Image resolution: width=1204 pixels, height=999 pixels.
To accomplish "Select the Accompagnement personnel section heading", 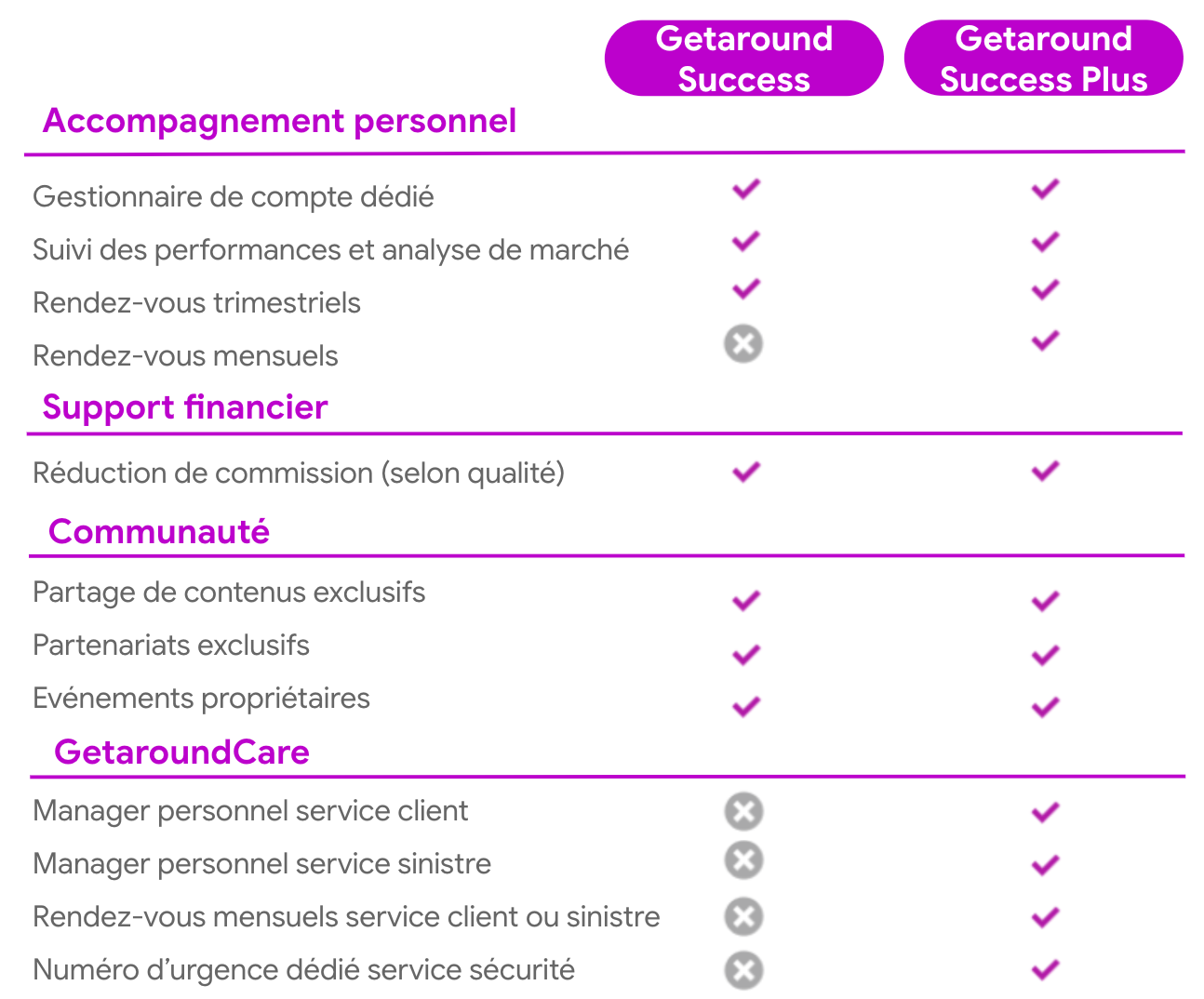I will point(279,121).
